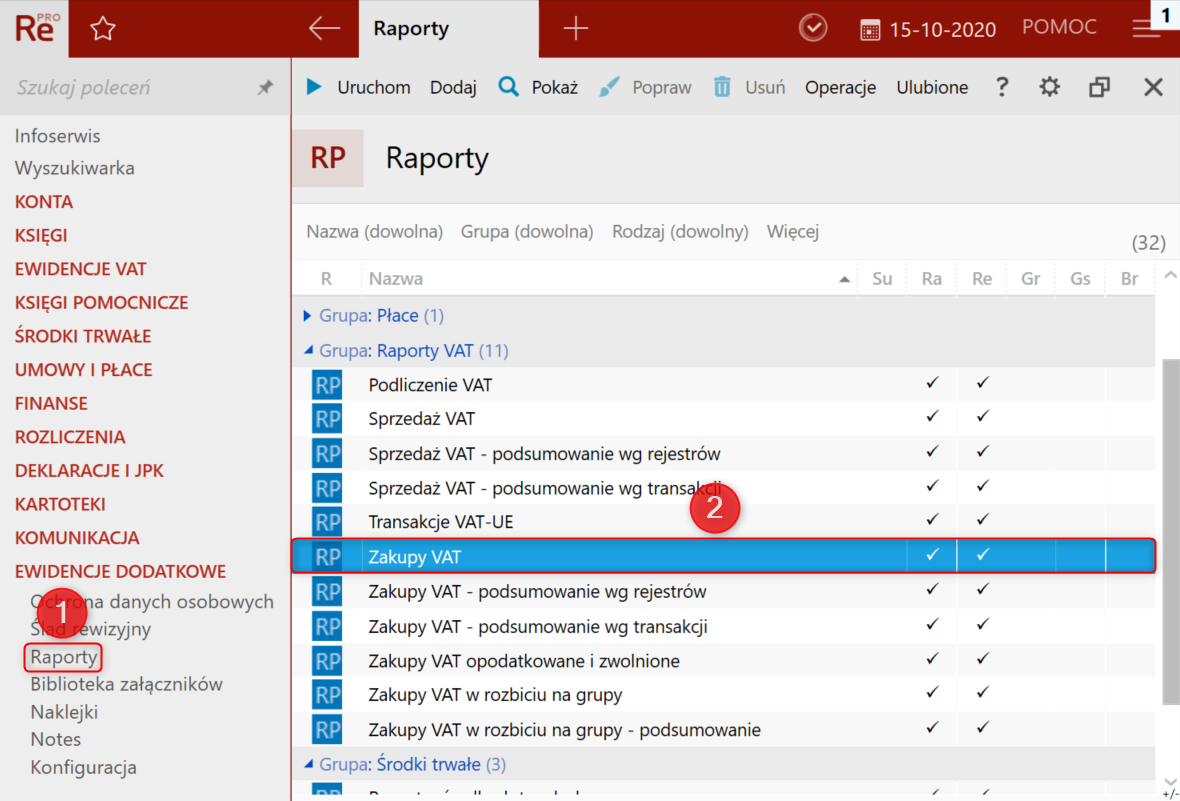Open a new tab with plus icon
Viewport: 1180px width, 801px height.
pos(575,29)
